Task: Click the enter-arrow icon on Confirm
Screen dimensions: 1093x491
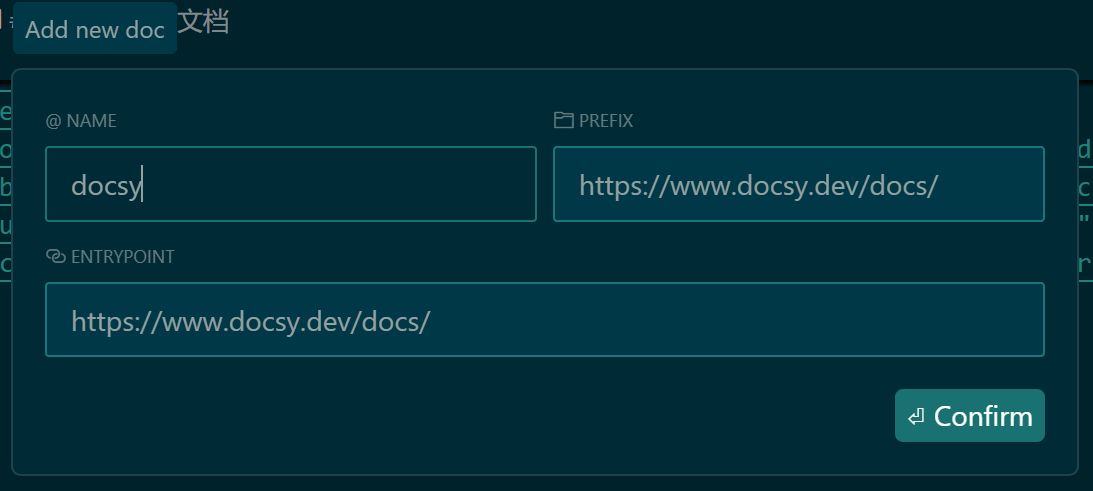Action: (x=916, y=417)
